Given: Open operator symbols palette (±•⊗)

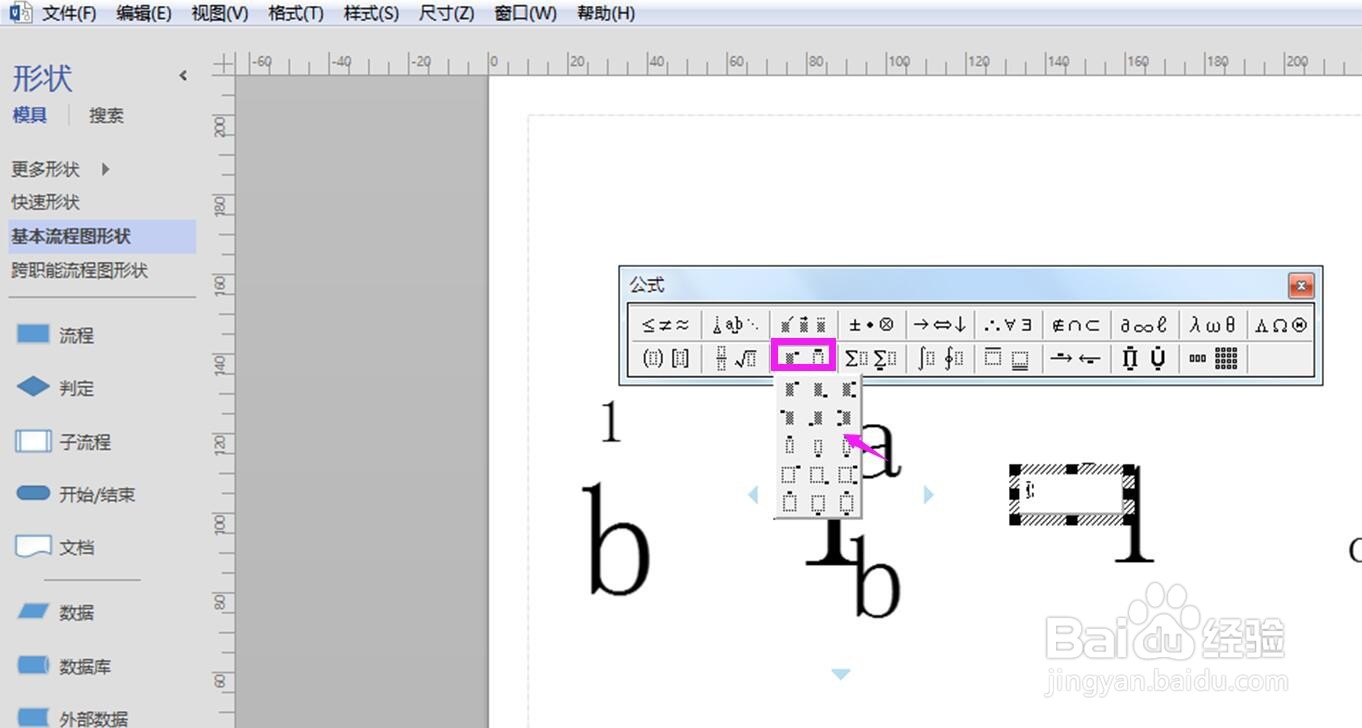Looking at the screenshot, I should coord(871,325).
